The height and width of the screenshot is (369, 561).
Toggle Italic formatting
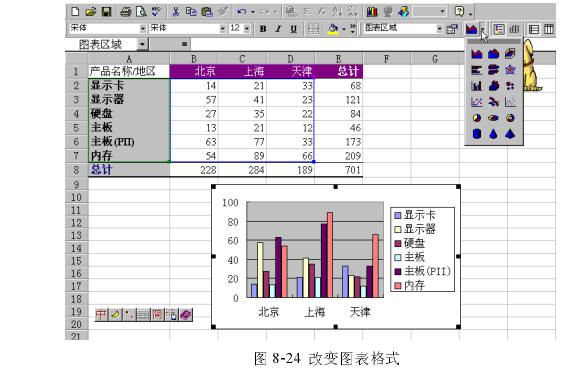tap(278, 29)
